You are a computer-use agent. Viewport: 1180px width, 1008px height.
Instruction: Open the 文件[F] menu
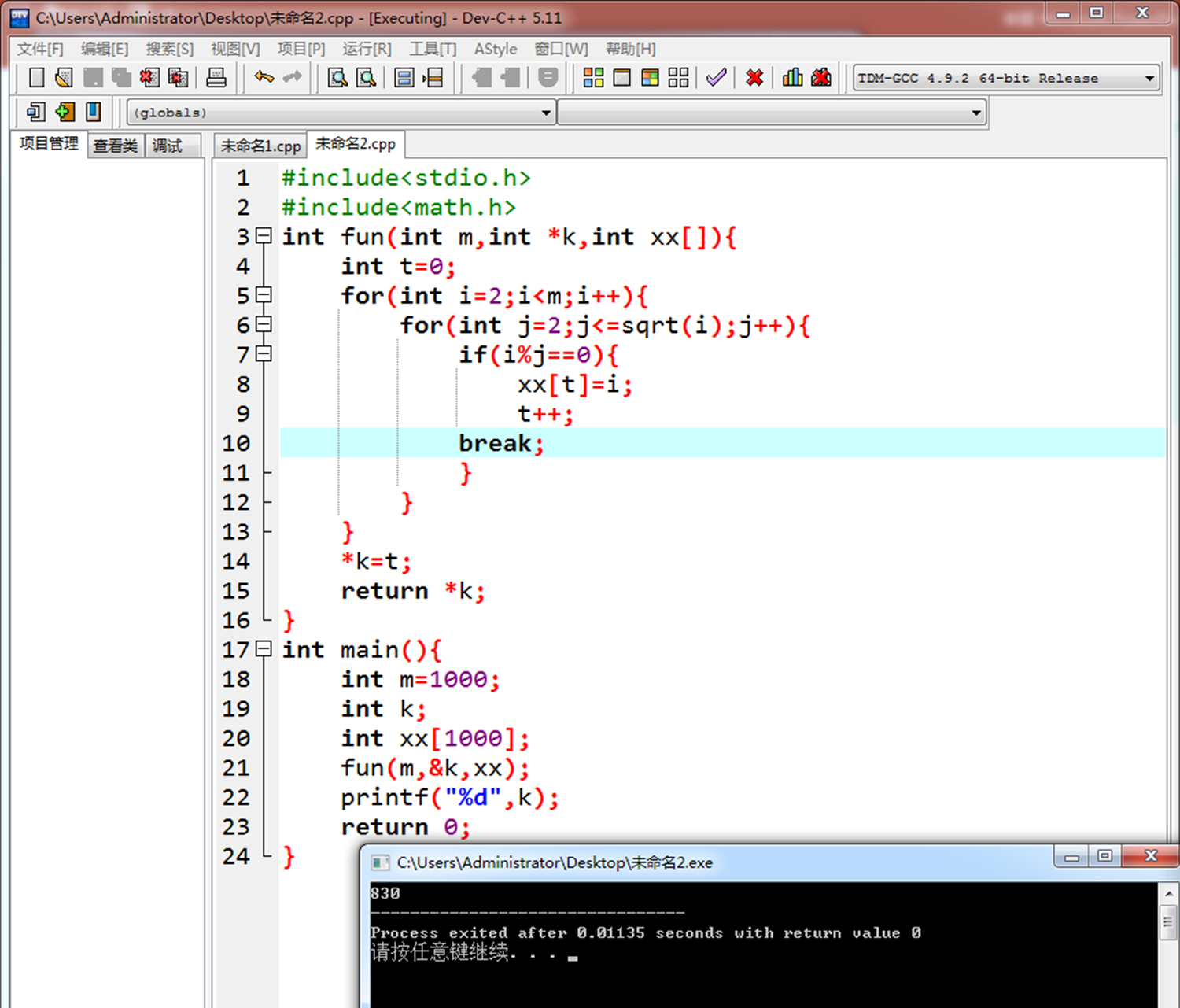(40, 49)
